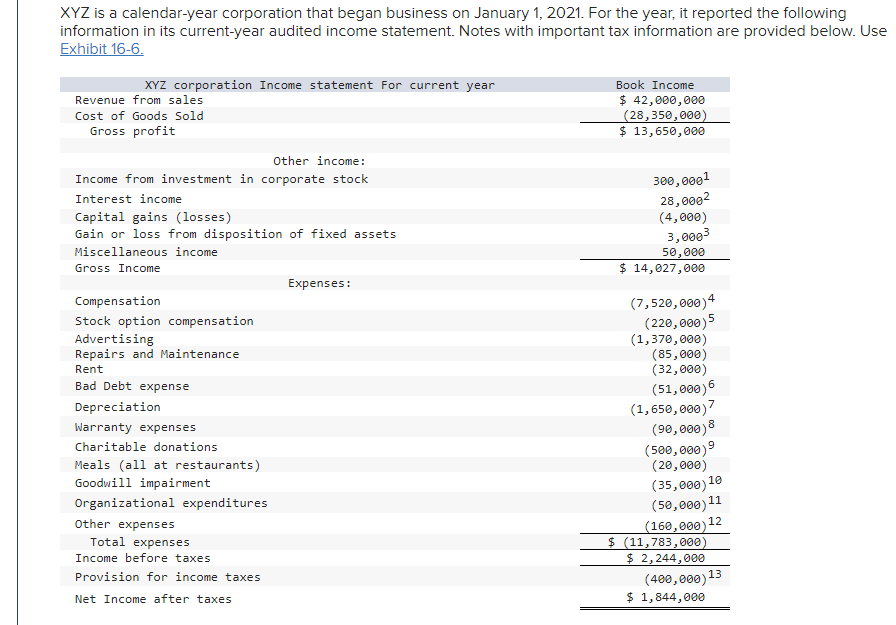Click the 'Gross profit' row label
This screenshot has width=896, height=625.
pyautogui.click(x=133, y=131)
